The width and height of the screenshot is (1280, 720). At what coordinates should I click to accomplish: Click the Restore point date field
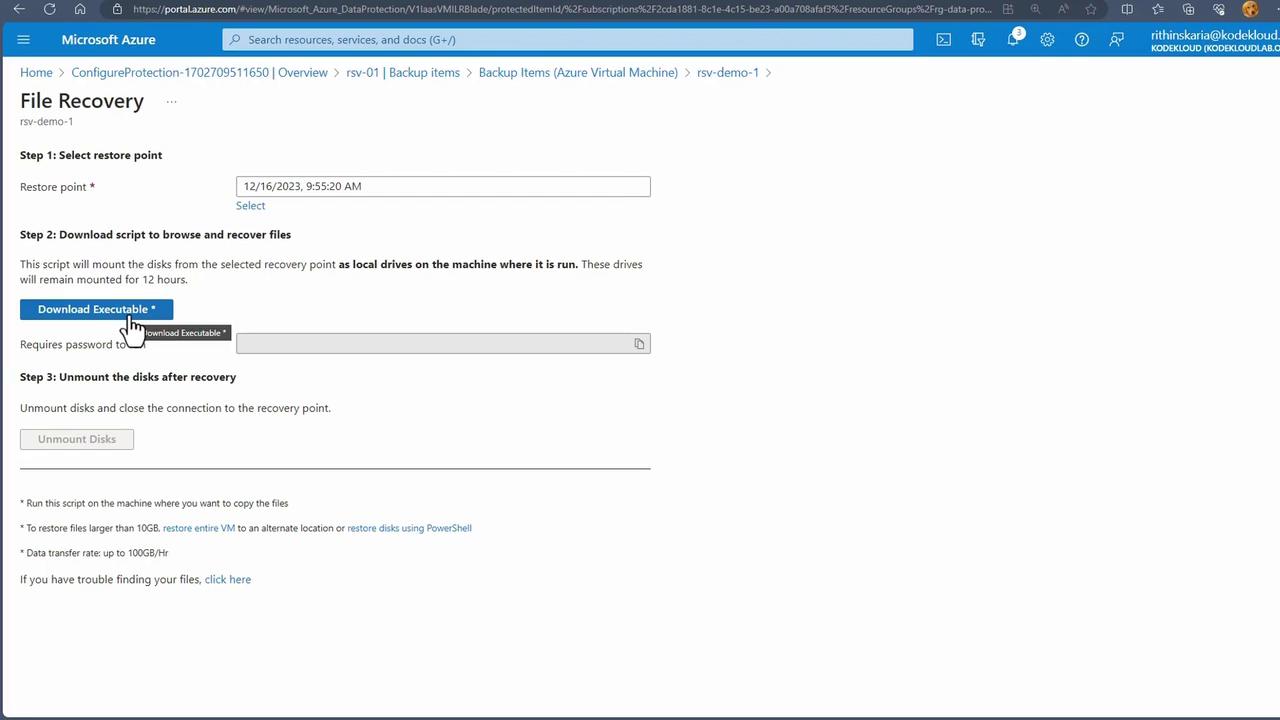click(443, 186)
